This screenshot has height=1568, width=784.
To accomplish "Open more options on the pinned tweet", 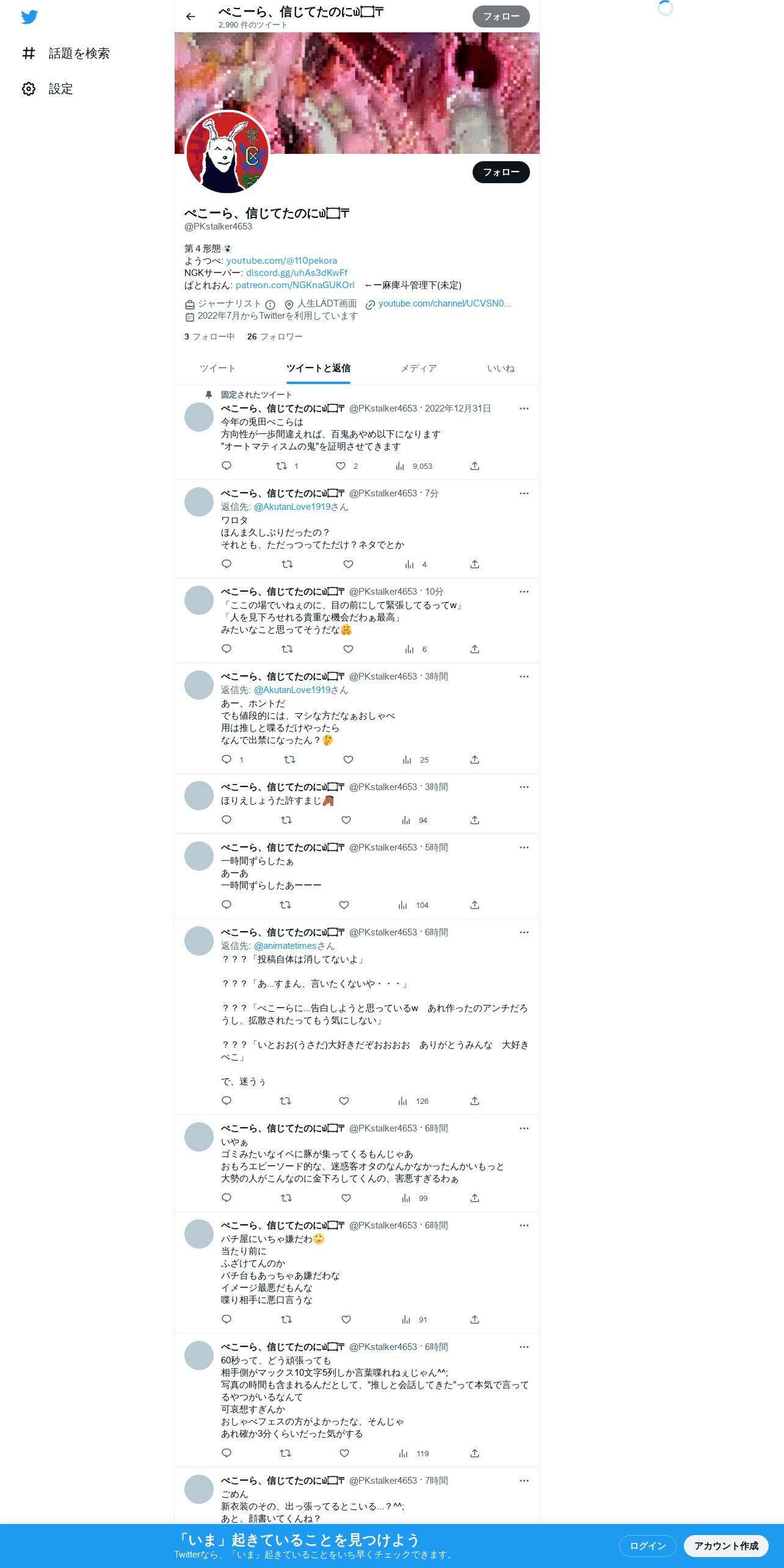I will (524, 408).
